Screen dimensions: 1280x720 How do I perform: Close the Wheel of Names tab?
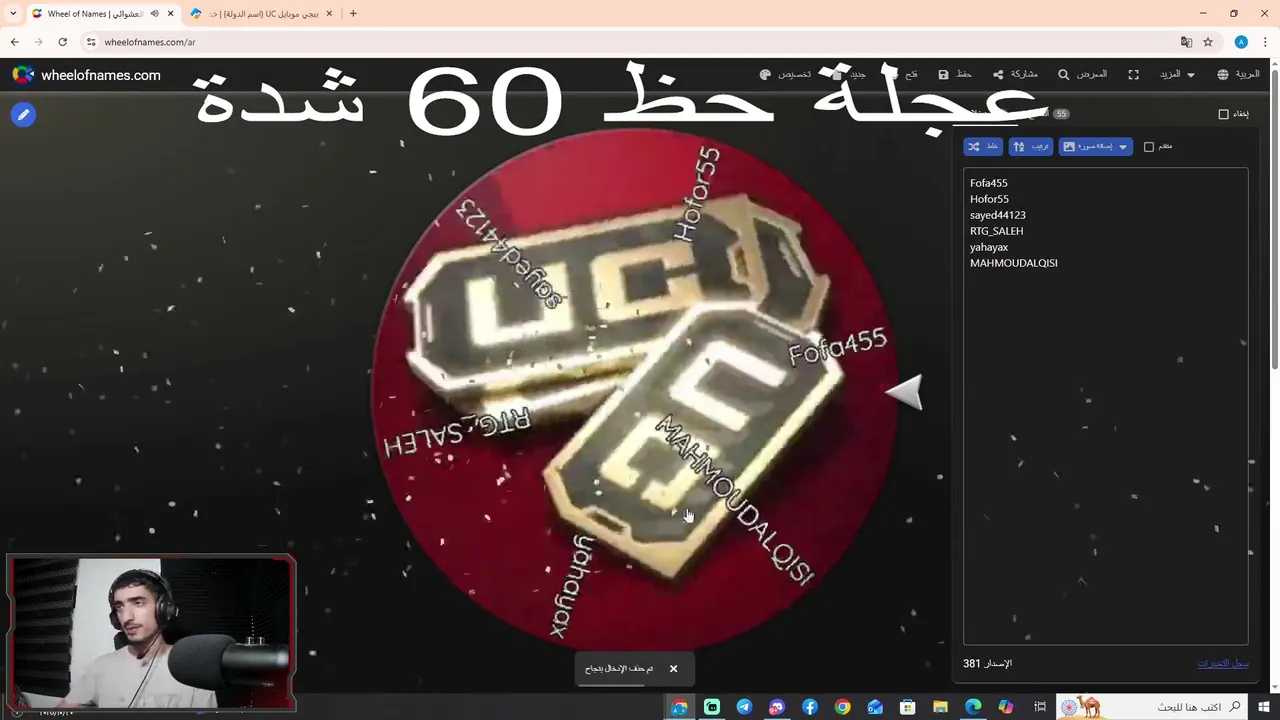pyautogui.click(x=170, y=14)
